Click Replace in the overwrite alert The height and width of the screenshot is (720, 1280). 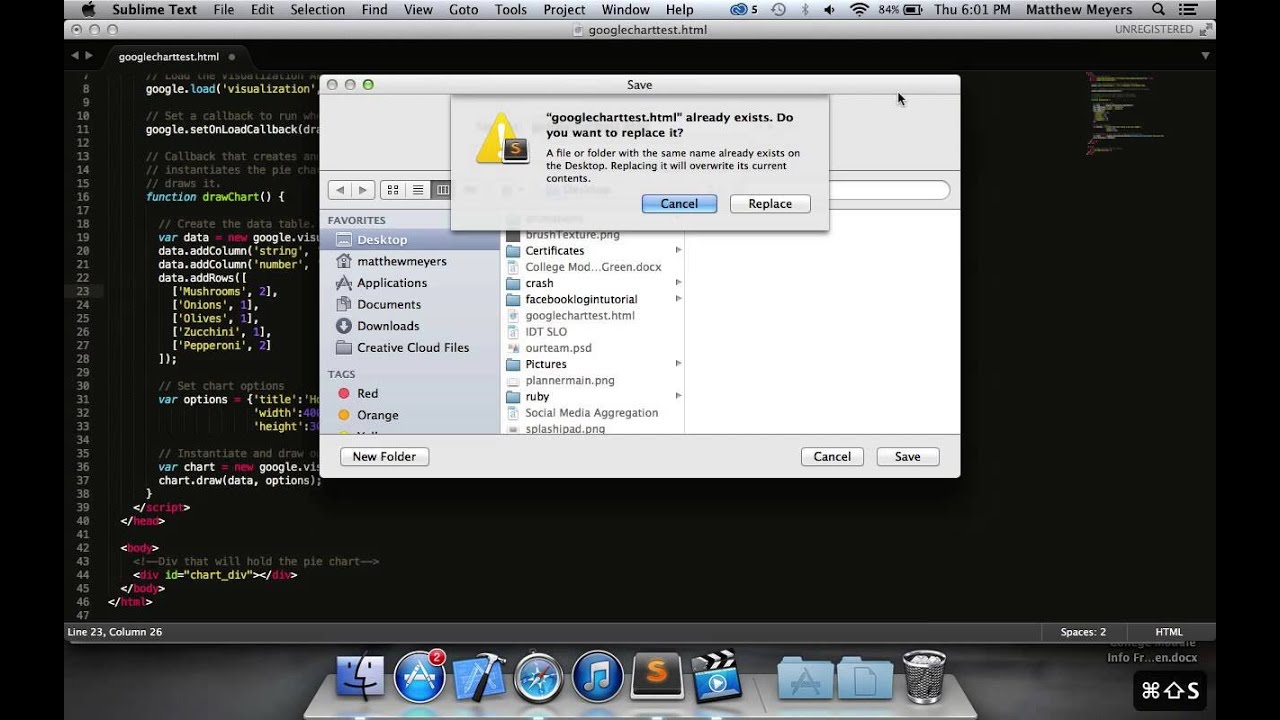click(770, 204)
